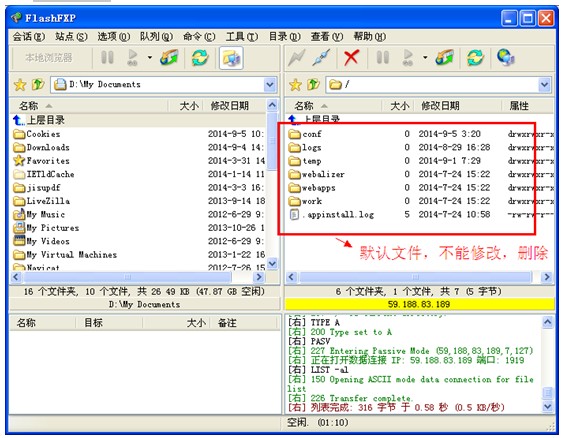
Task: Click the right pane connect lightning icon
Action: pos(297,57)
